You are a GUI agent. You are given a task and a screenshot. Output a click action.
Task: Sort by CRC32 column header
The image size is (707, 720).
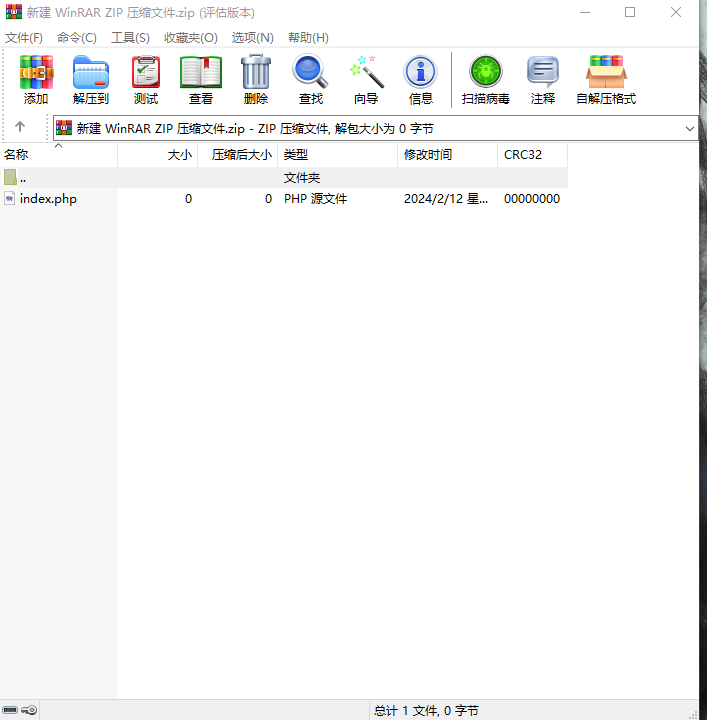point(533,155)
